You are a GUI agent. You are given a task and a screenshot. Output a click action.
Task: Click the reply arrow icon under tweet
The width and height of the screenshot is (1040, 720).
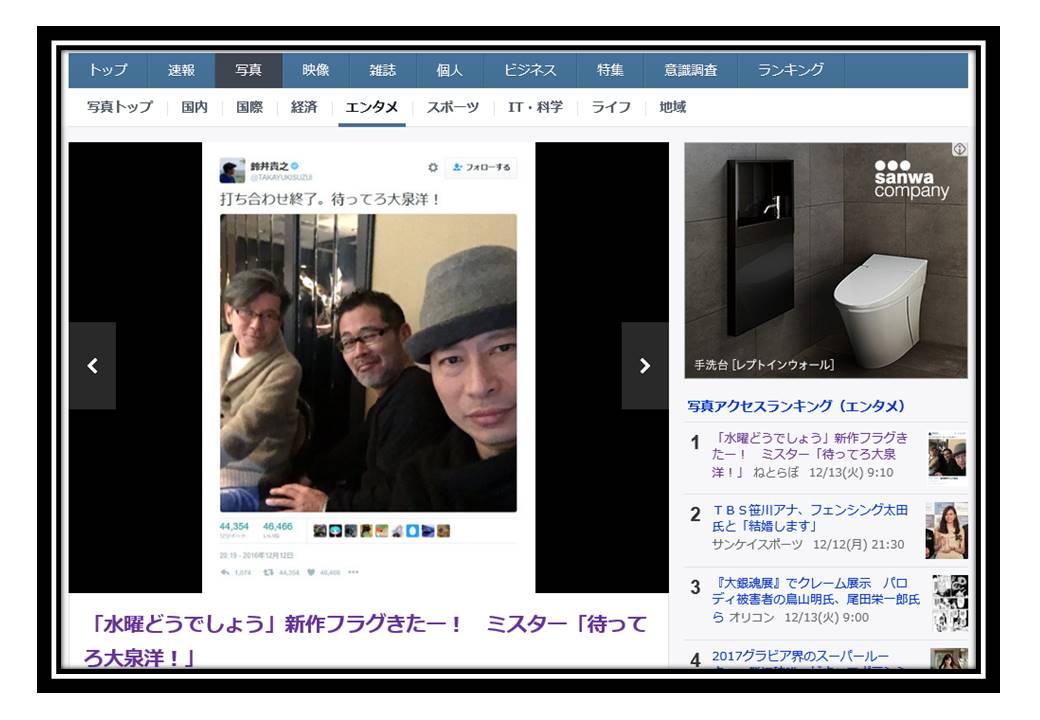[225, 573]
